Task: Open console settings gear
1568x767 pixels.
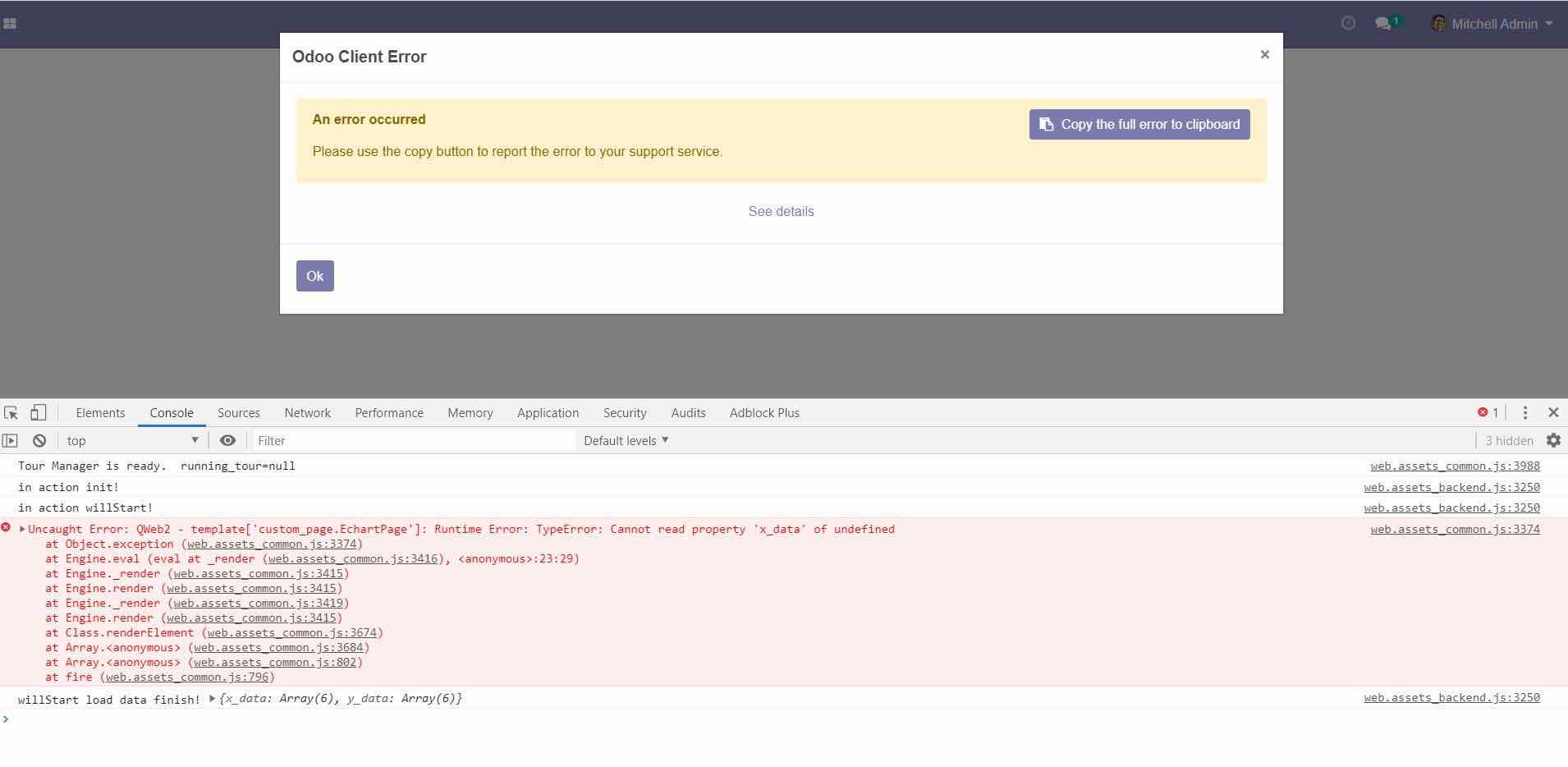Action: pos(1553,441)
